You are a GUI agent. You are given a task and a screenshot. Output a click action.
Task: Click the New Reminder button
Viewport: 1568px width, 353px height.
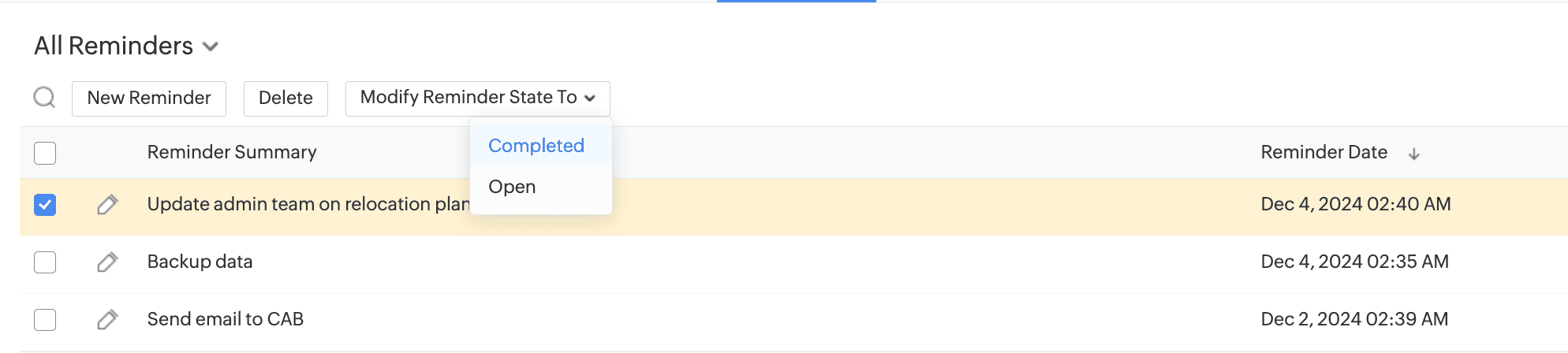(x=149, y=98)
